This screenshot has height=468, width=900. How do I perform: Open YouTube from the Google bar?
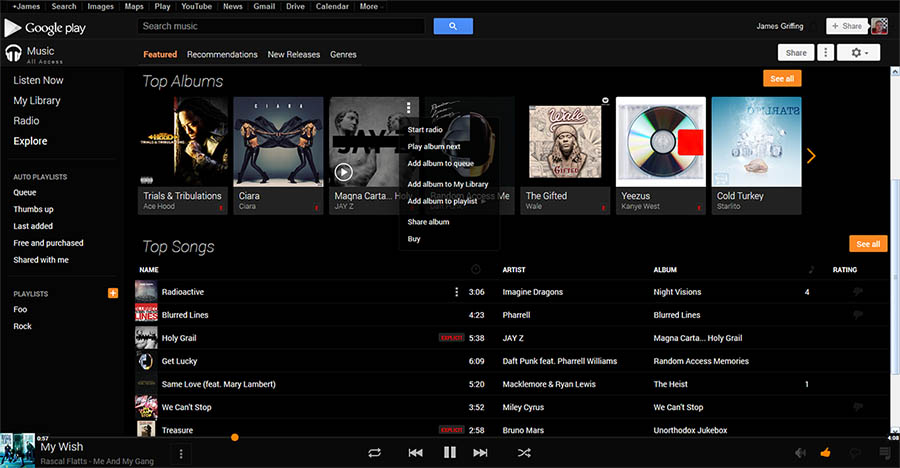pyautogui.click(x=196, y=6)
